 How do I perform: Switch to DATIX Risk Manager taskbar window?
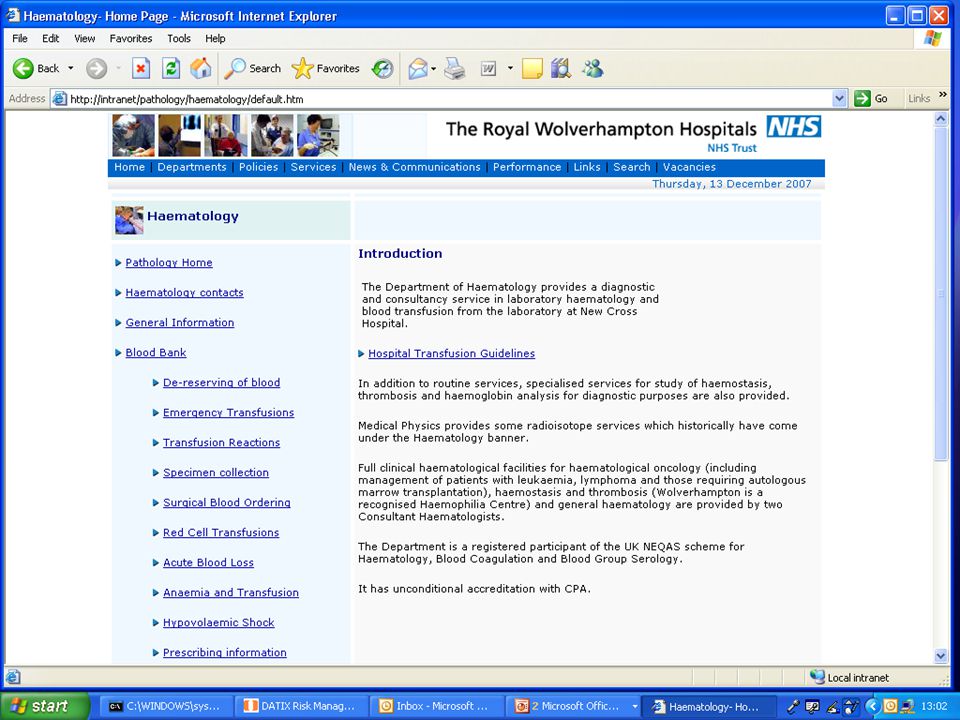[x=301, y=706]
